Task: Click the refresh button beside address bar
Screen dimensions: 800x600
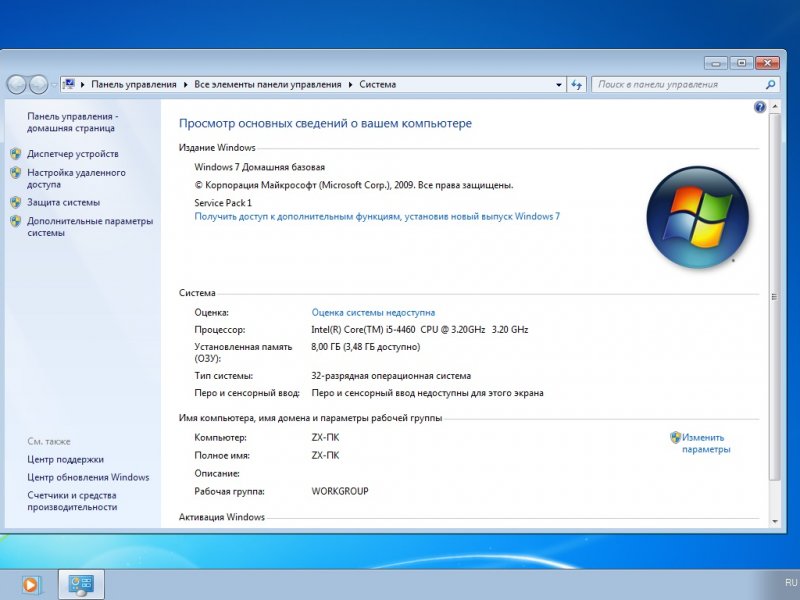Action: 577,85
